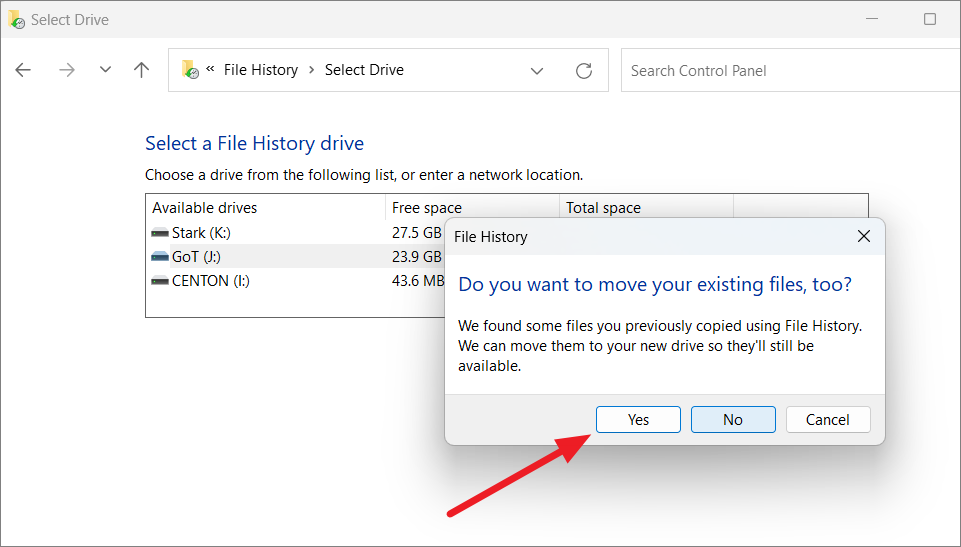Click the Forward navigation arrow

point(67,70)
